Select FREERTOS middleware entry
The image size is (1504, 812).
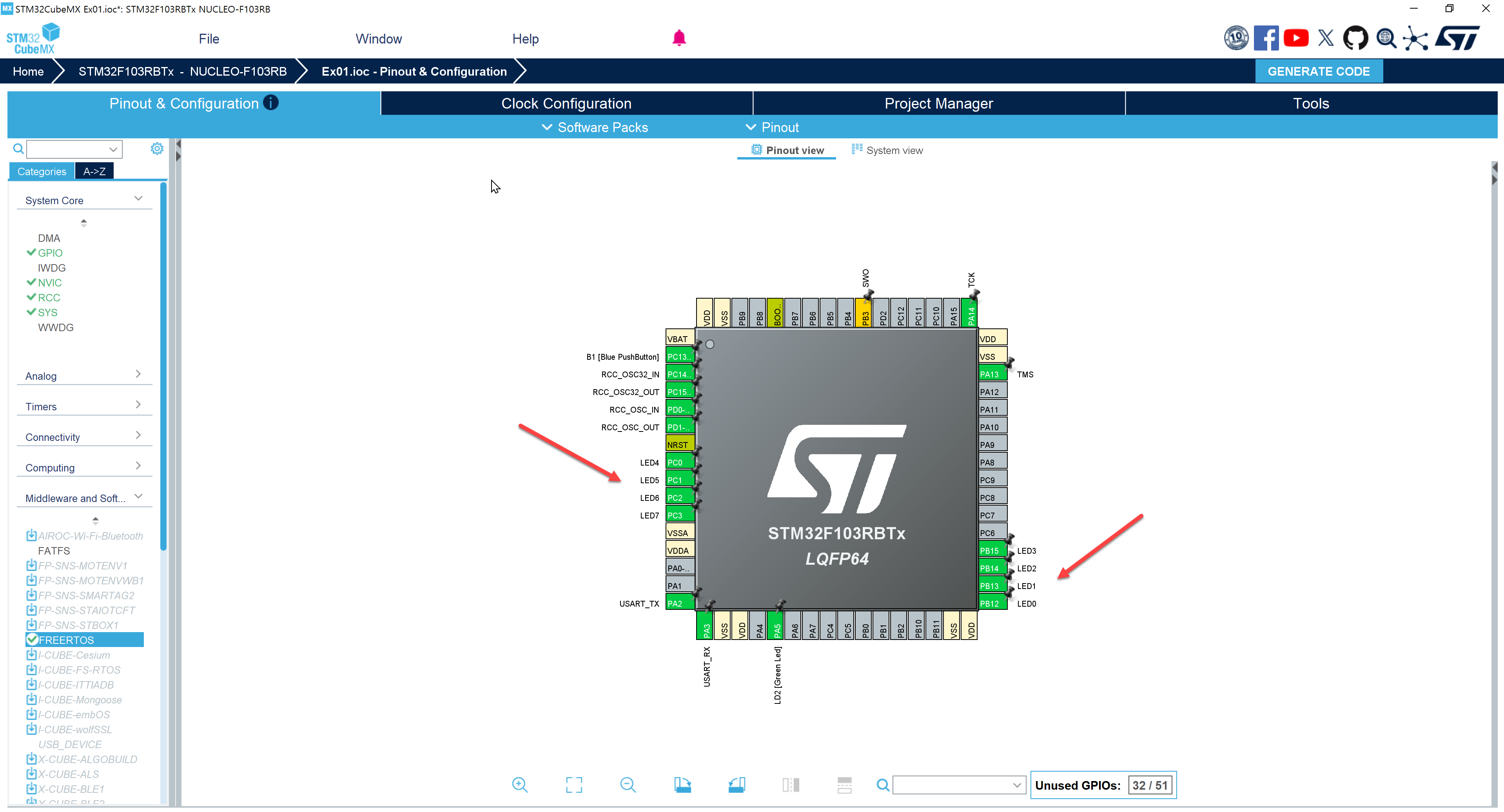66,640
